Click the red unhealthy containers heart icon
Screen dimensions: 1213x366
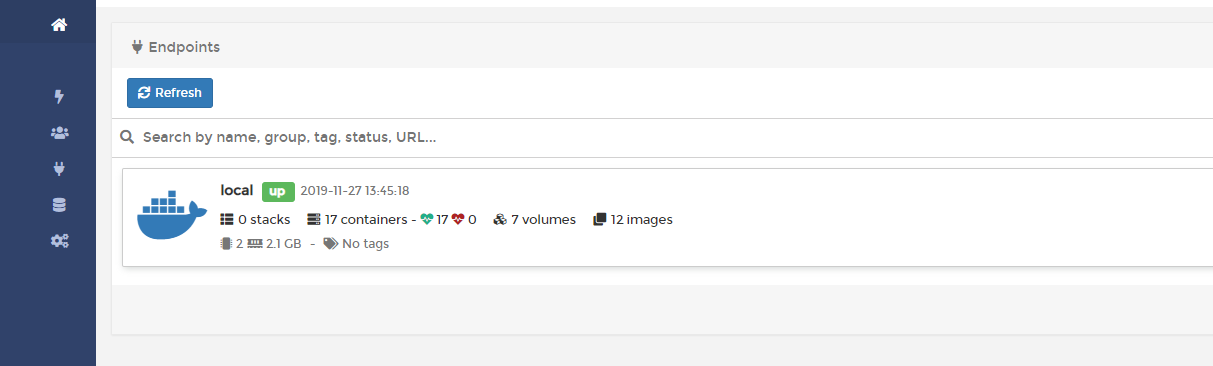pyautogui.click(x=458, y=219)
